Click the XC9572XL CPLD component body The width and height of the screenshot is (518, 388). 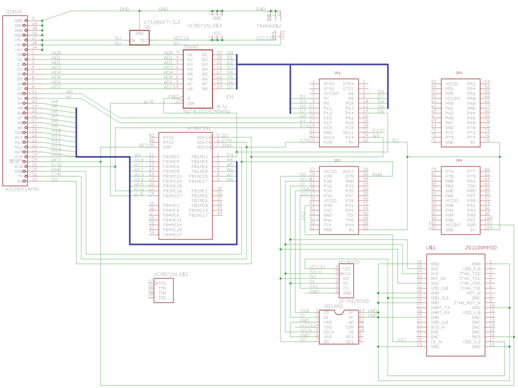click(x=185, y=186)
